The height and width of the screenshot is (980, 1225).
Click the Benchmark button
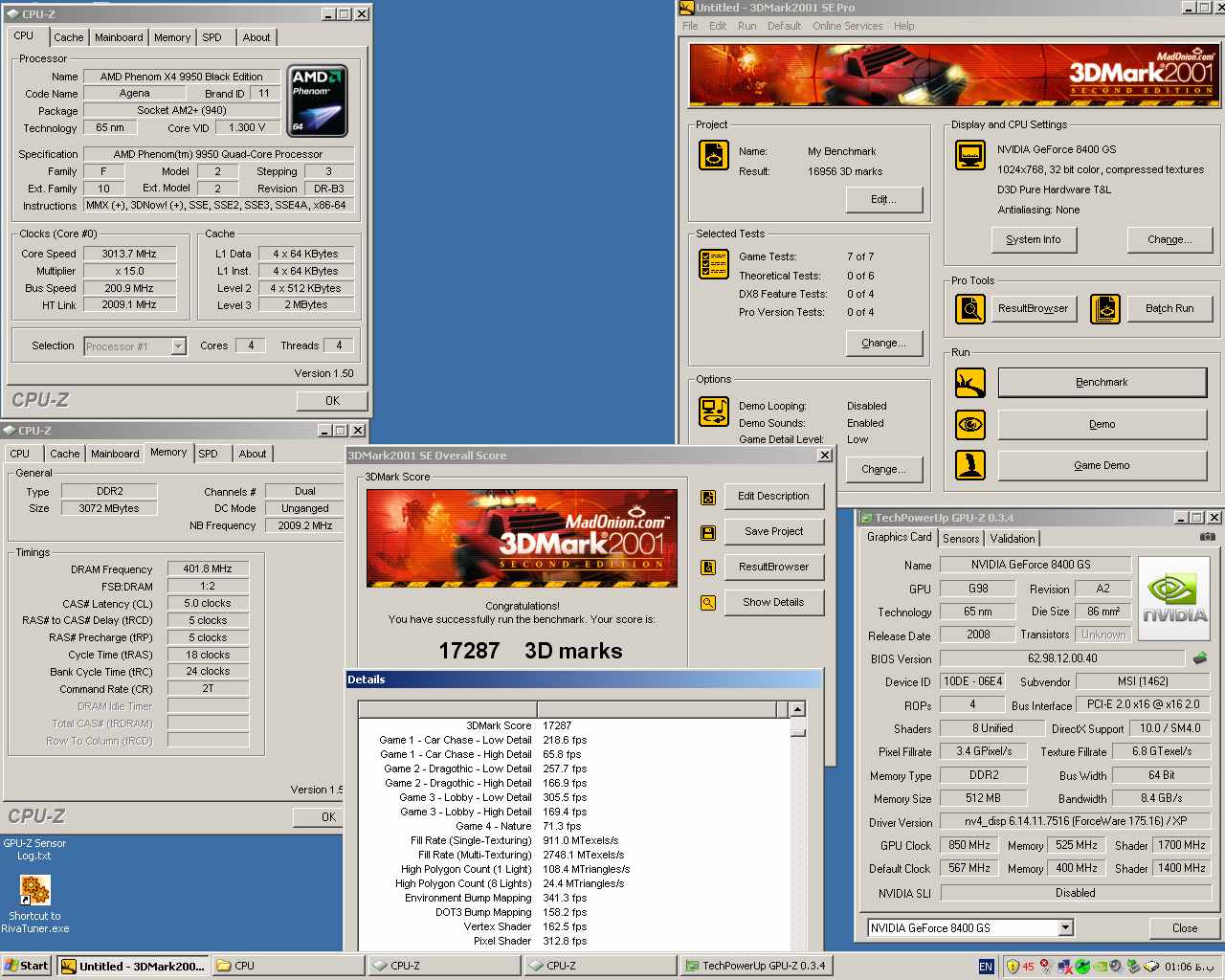point(1102,382)
